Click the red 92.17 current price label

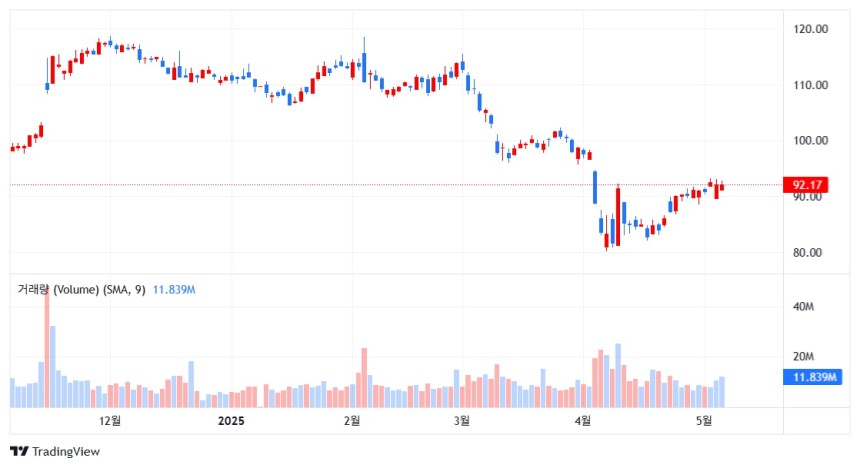[x=806, y=185]
